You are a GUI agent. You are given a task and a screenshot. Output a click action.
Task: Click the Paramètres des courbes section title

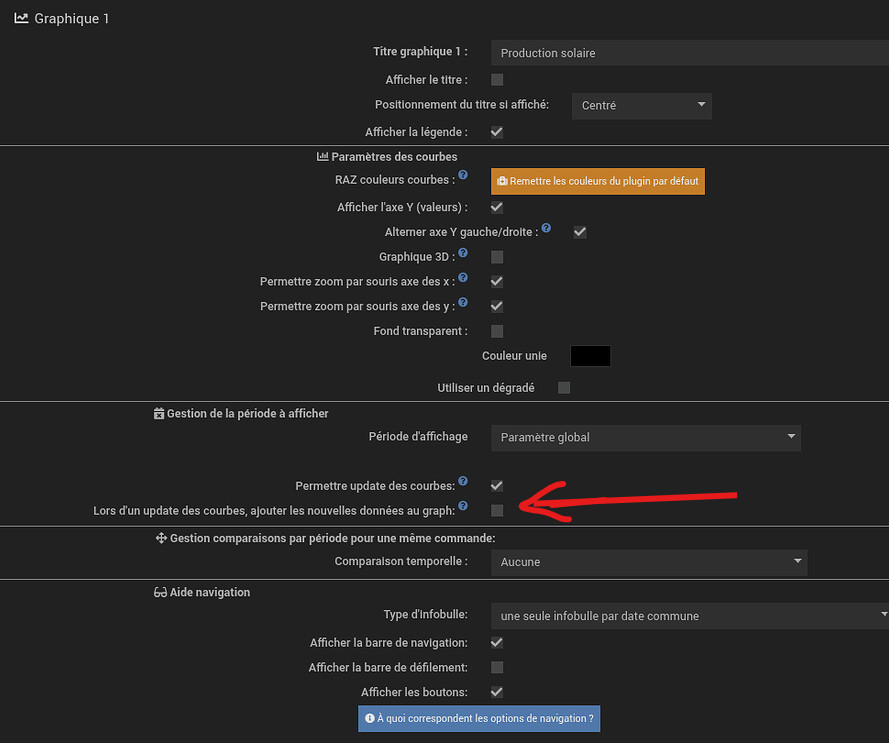(x=394, y=157)
